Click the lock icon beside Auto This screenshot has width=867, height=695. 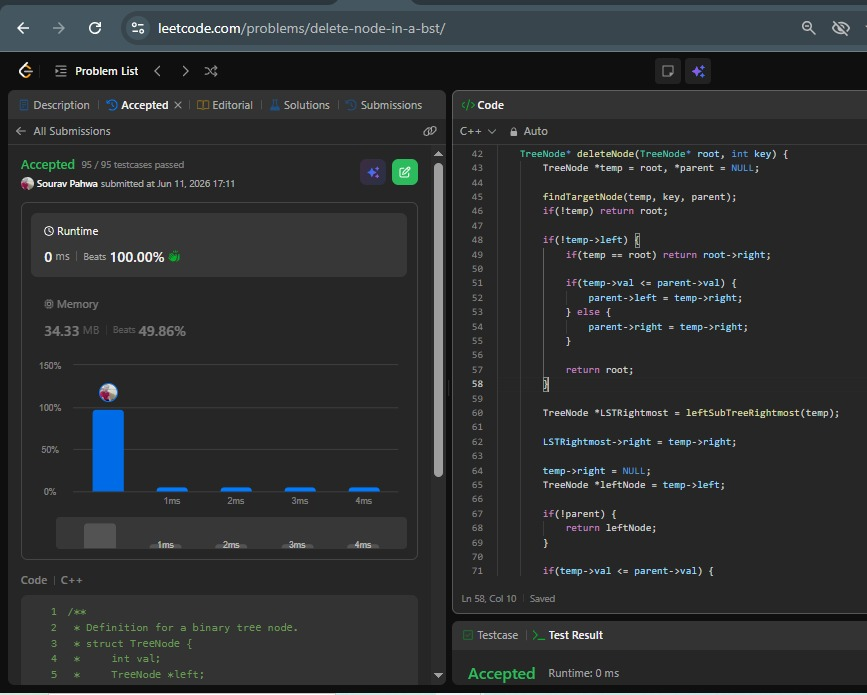point(514,132)
